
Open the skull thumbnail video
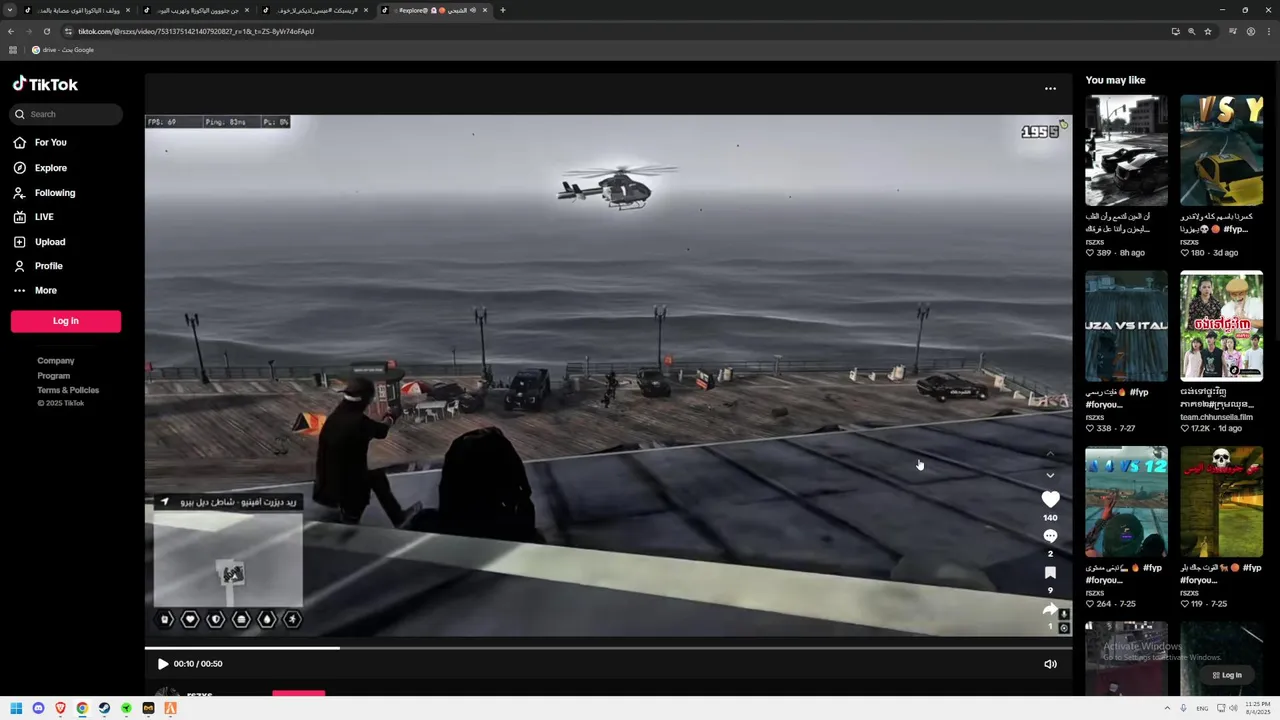click(x=1221, y=502)
